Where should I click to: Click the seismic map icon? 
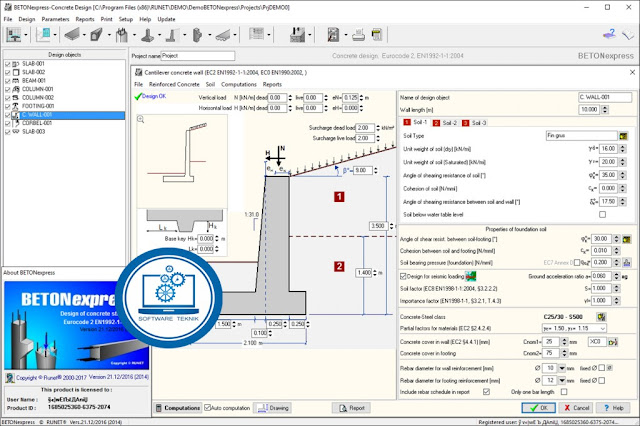coord(471,276)
